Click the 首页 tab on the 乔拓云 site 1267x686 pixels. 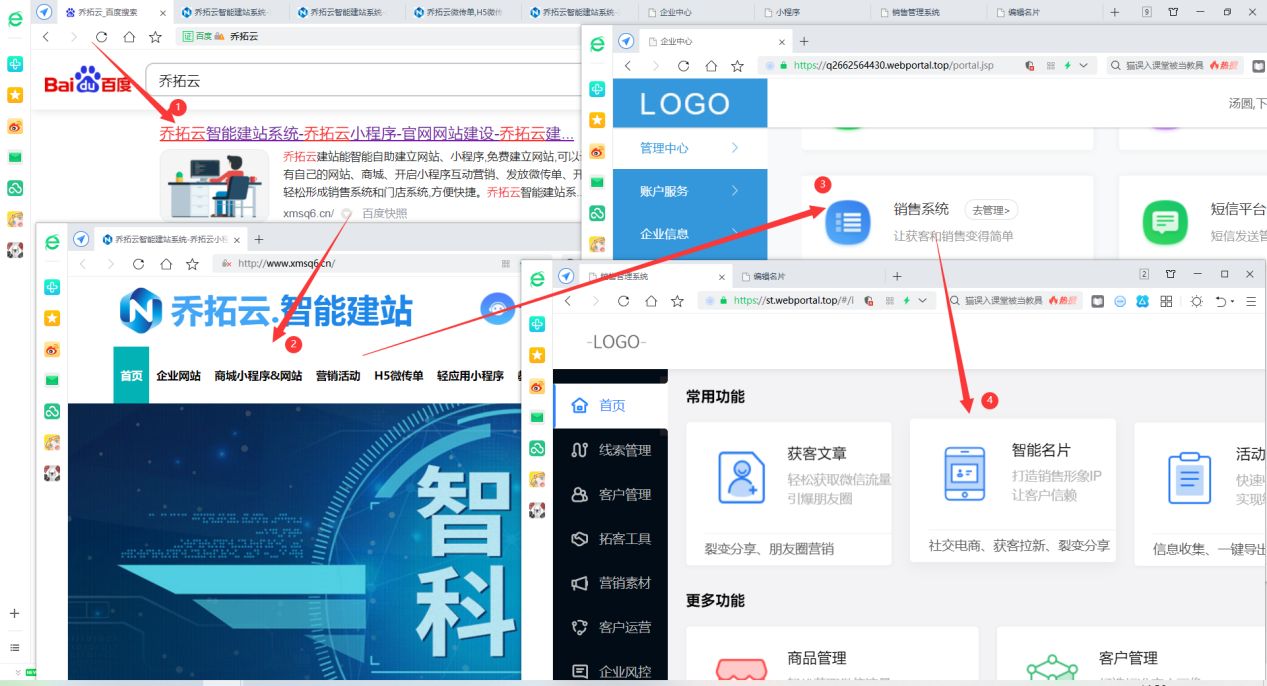(x=131, y=376)
